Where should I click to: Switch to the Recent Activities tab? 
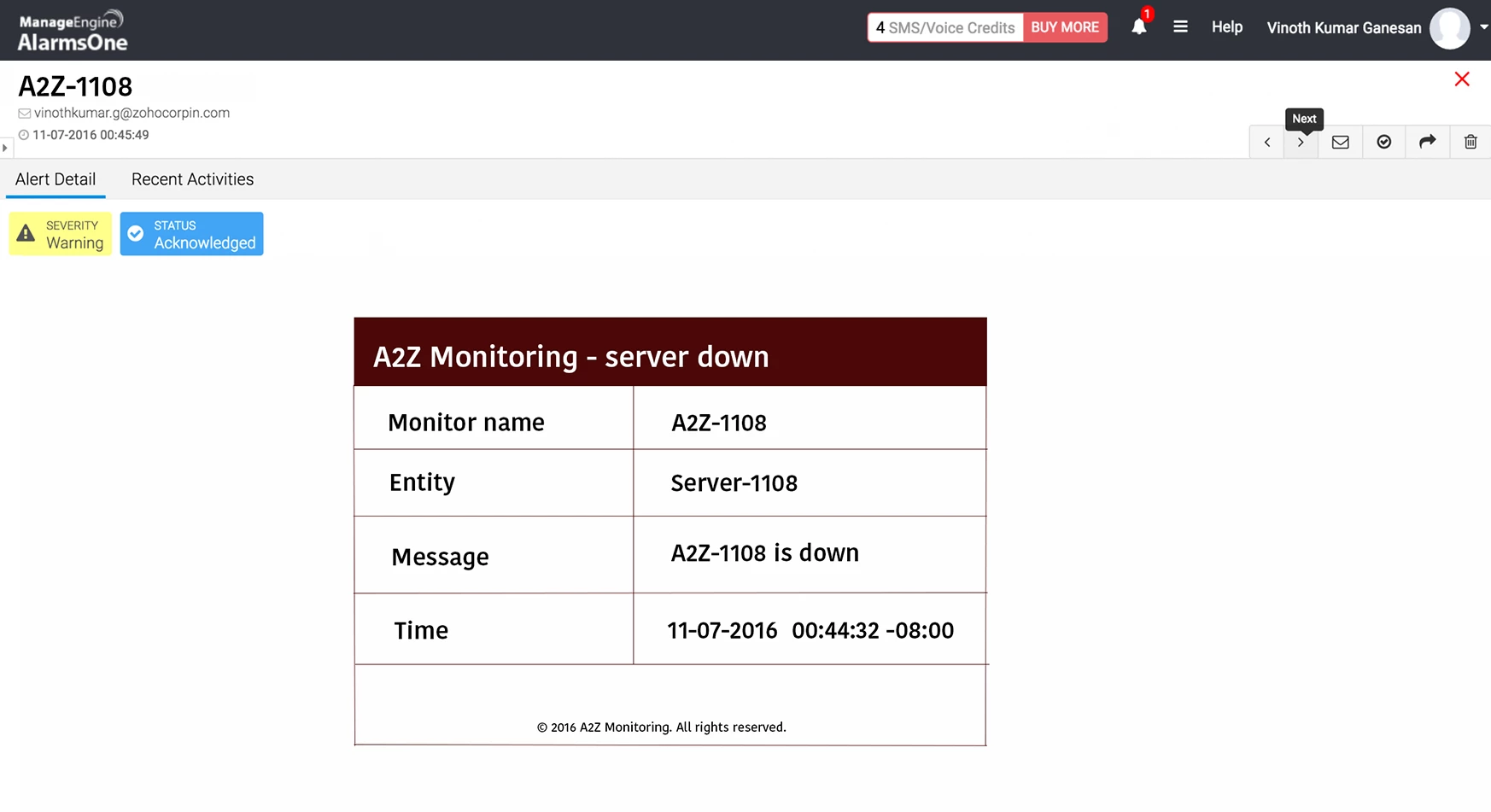click(192, 179)
